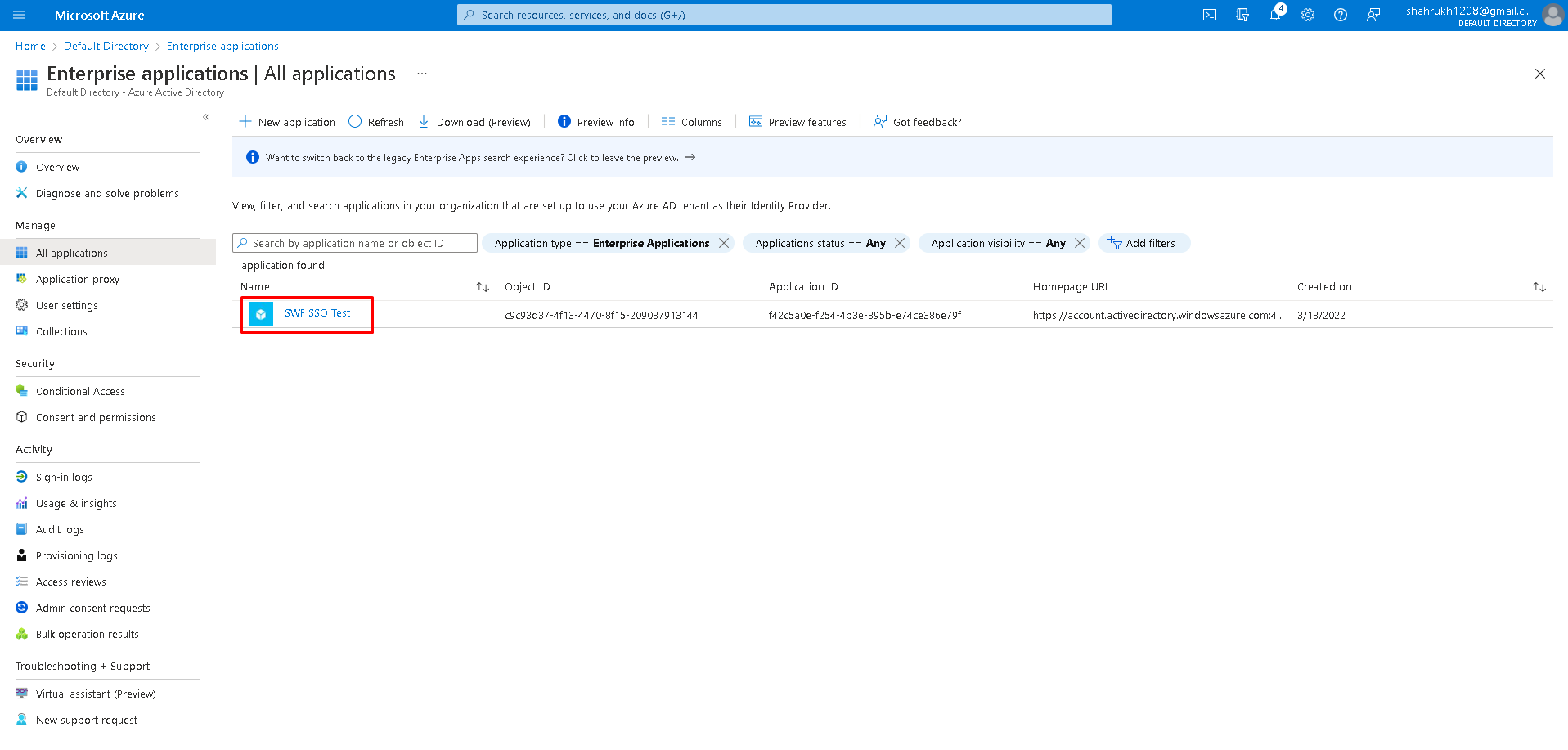
Task: Focus the application name search box
Action: click(355, 243)
